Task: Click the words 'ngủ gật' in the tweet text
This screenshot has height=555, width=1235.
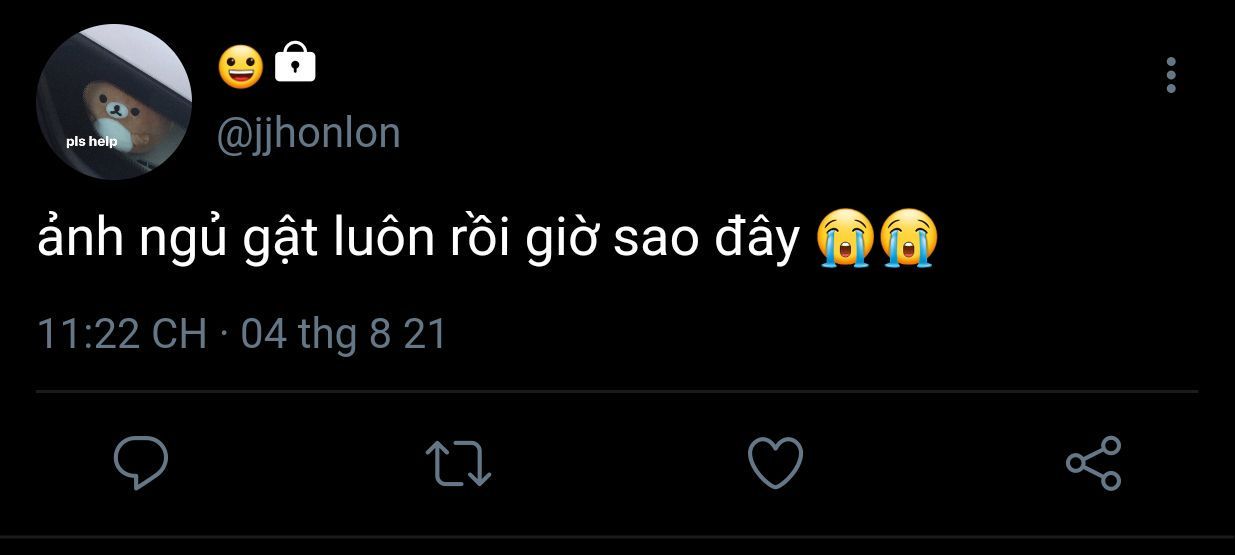Action: coord(229,242)
